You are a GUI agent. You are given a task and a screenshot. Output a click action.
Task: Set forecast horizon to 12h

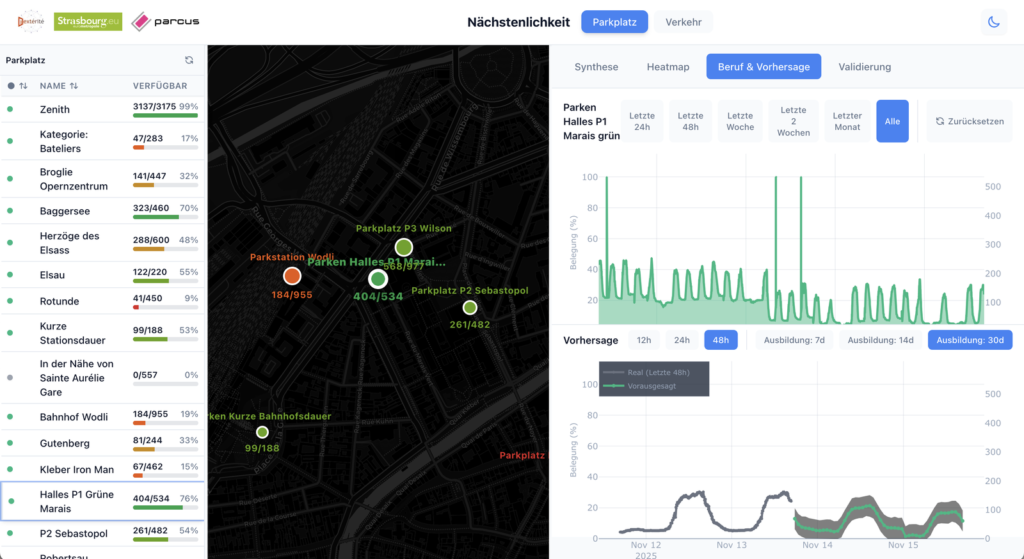click(644, 340)
